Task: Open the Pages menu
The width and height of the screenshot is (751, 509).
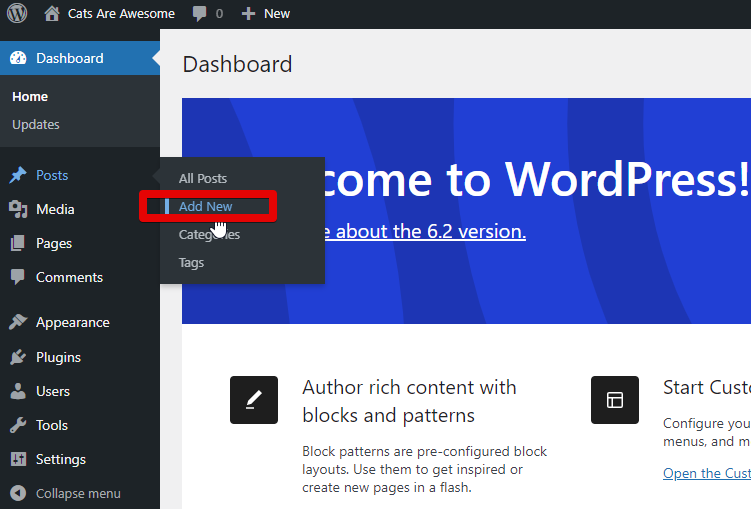Action: click(x=54, y=243)
